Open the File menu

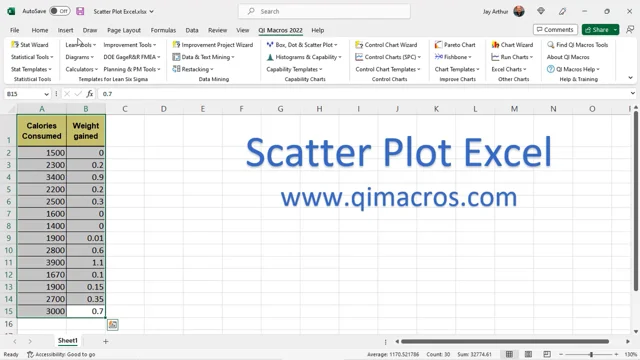15,30
